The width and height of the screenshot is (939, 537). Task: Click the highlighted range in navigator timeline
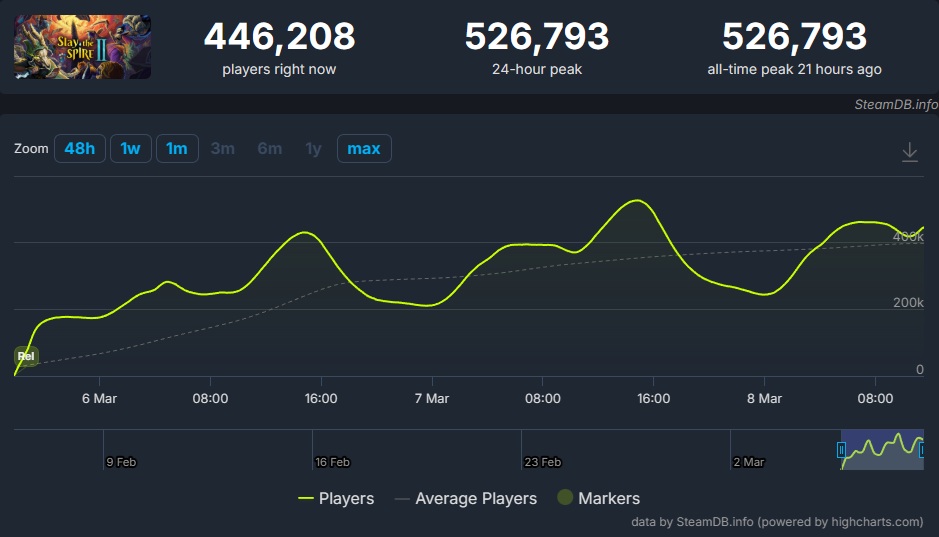pyautogui.click(x=881, y=450)
